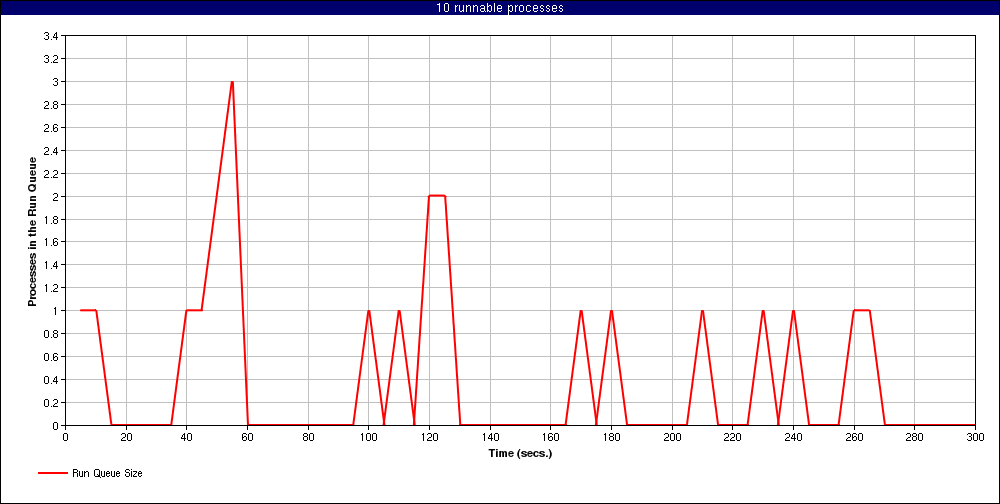1000x504 pixels.
Task: Click the y-axis label '2.4'
Action: pos(51,151)
